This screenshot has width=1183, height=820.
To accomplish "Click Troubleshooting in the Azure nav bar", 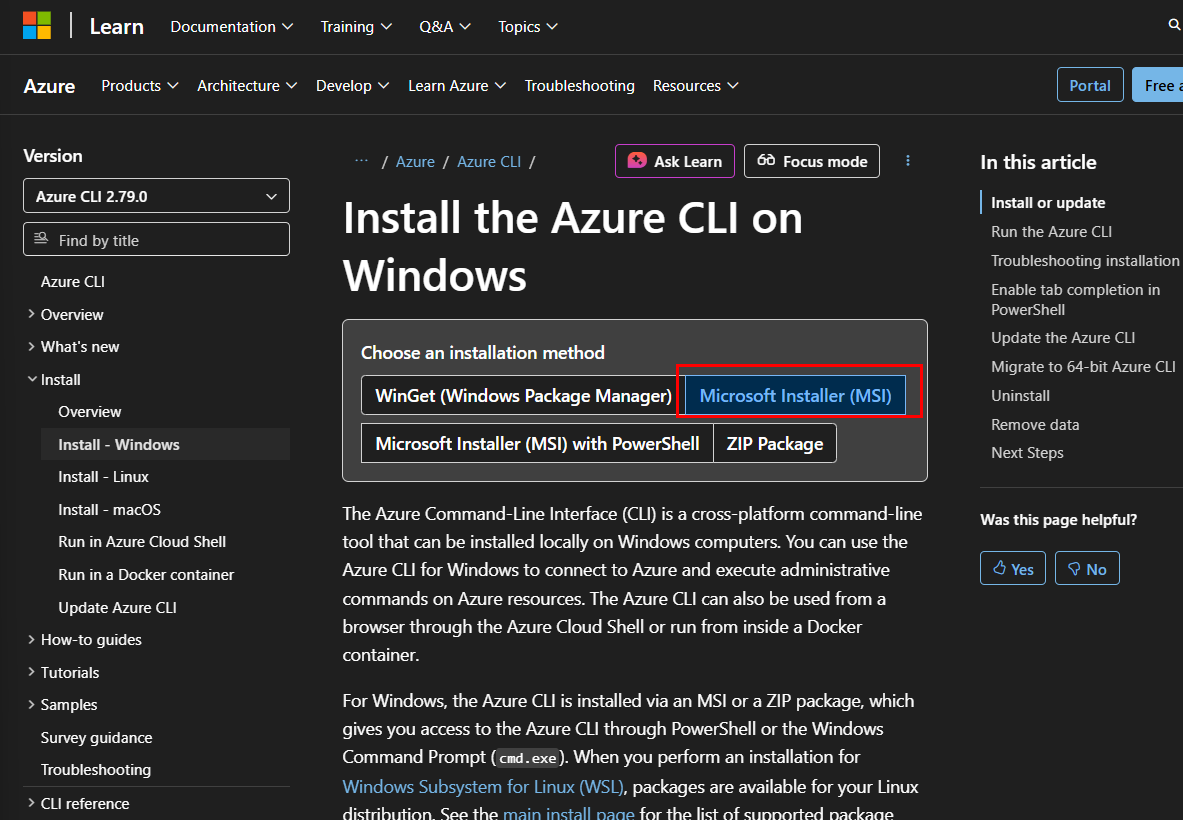I will coord(579,86).
